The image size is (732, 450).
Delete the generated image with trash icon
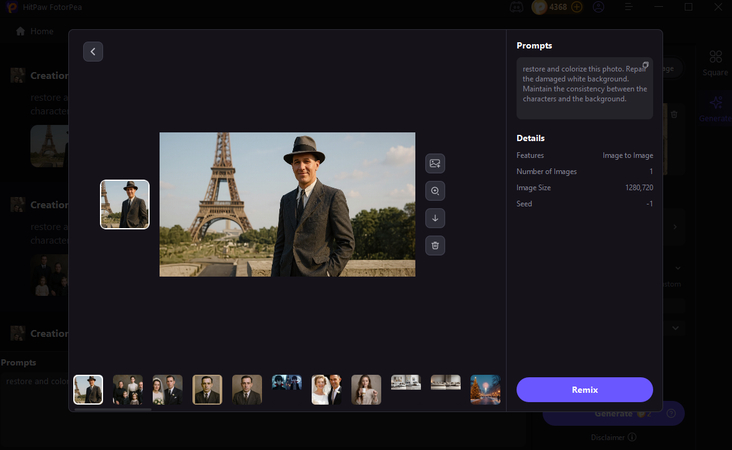[435, 246]
